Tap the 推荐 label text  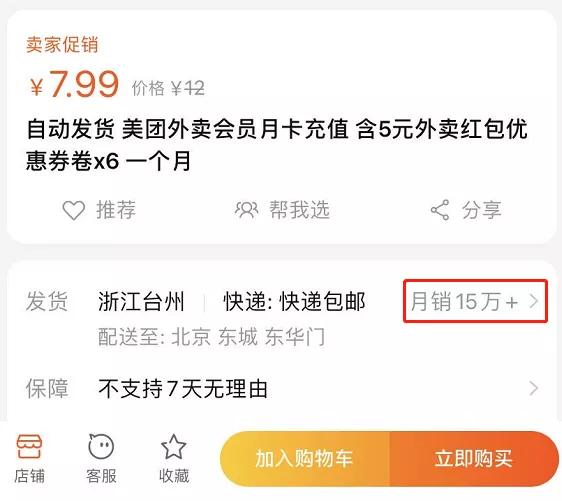[116, 210]
